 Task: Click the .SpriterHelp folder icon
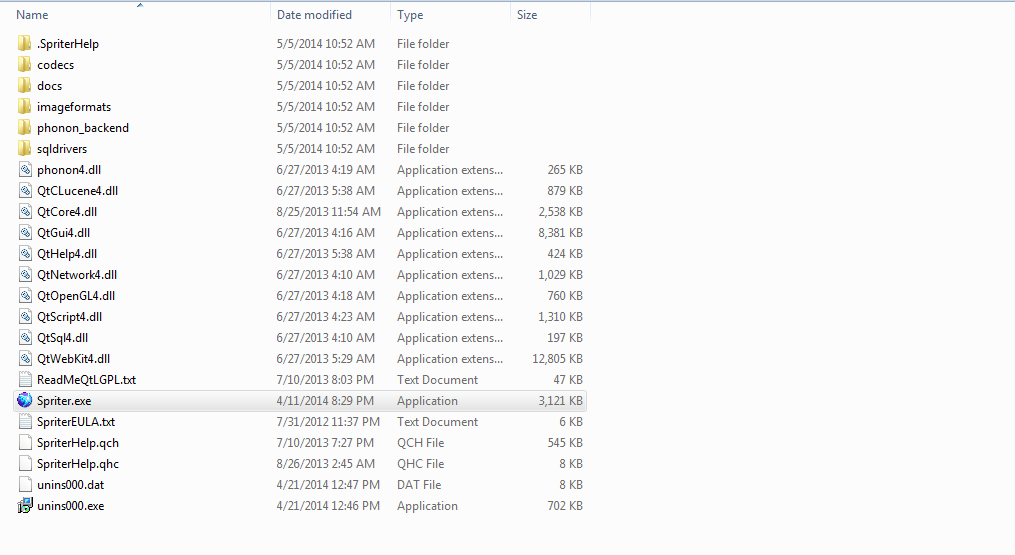25,43
